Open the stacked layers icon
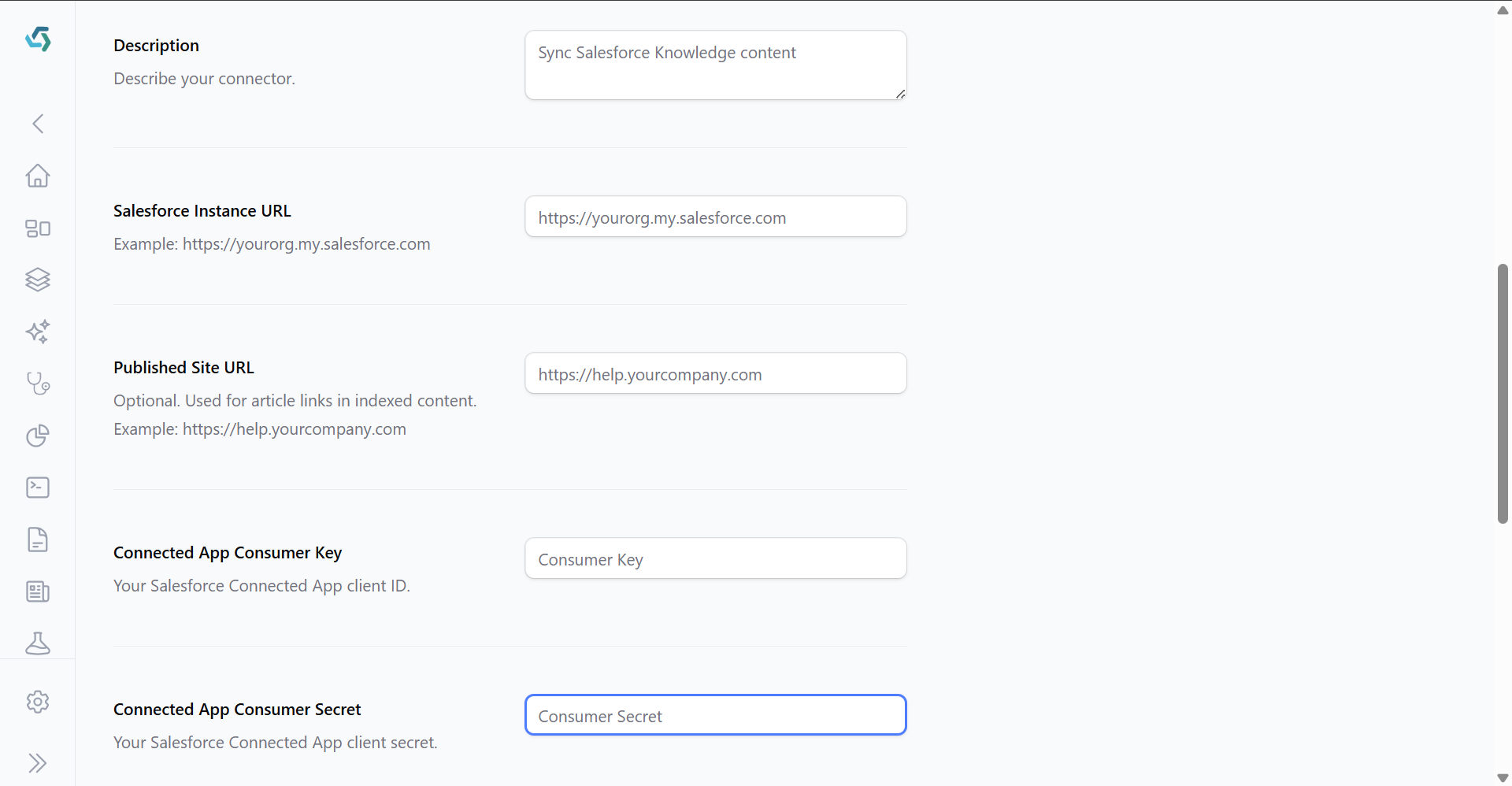The height and width of the screenshot is (786, 1512). (x=38, y=280)
